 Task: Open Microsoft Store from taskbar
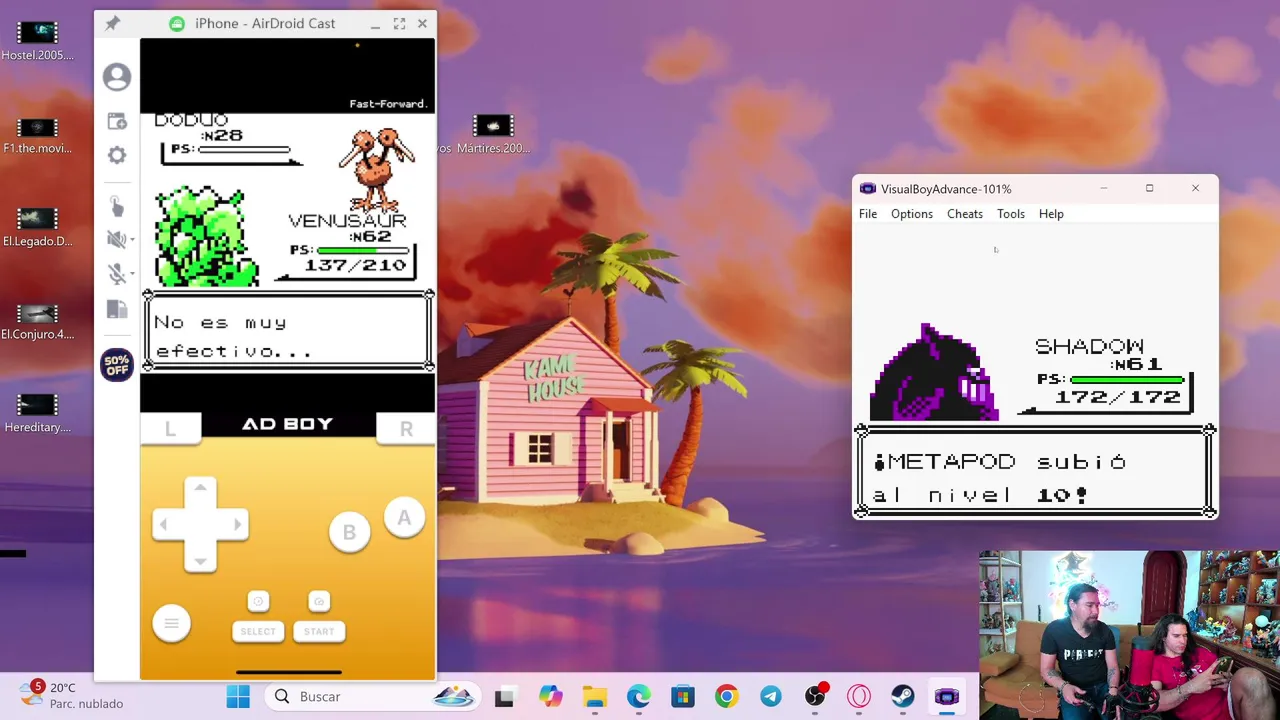(682, 697)
